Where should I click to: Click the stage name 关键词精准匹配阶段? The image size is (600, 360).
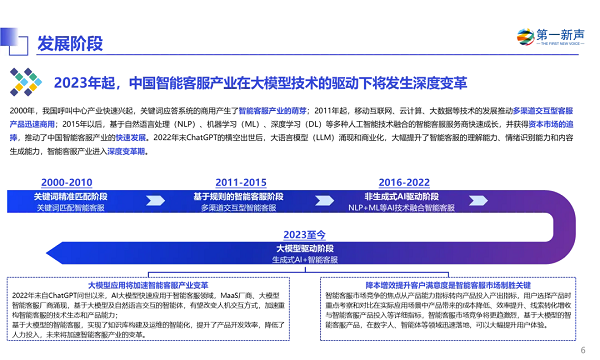[x=70, y=197]
